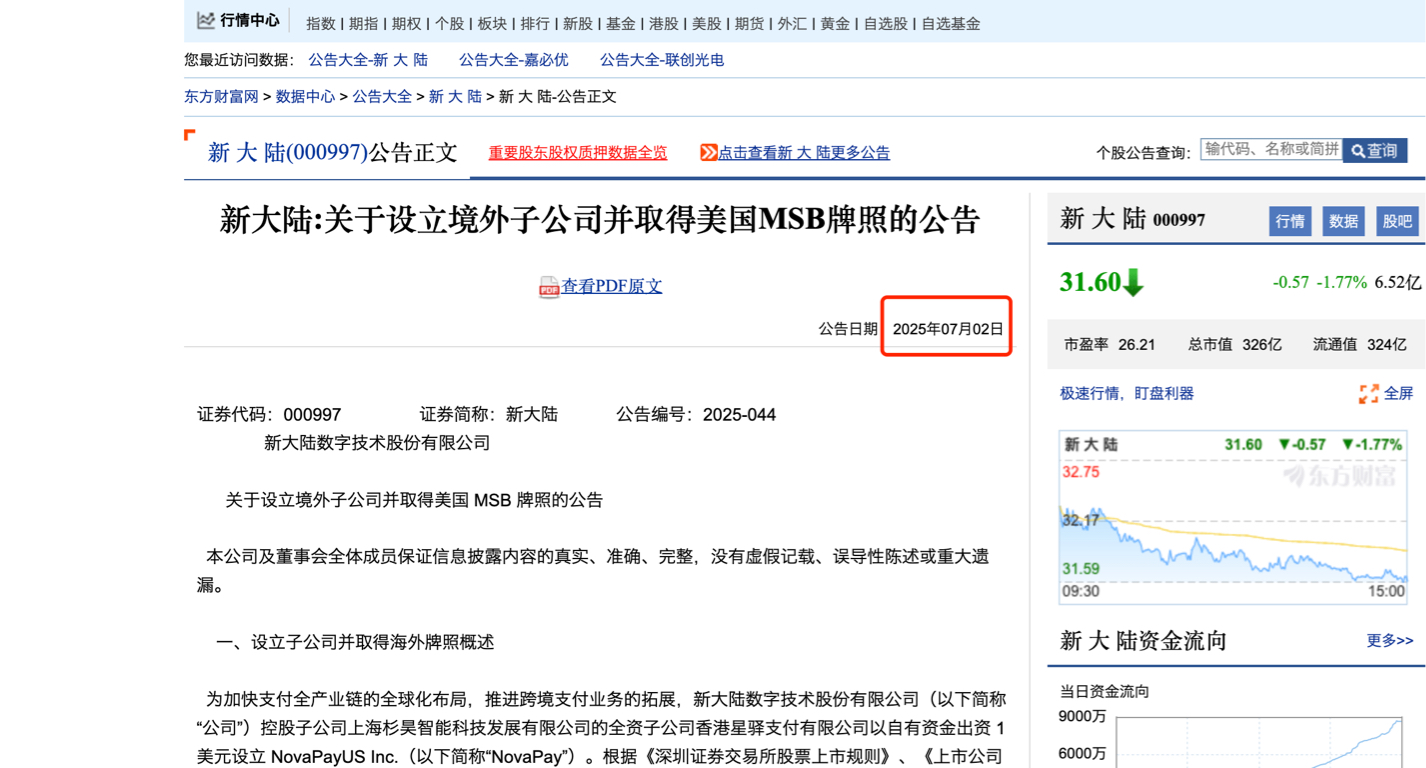Viewport: 1426px width, 768px height.
Task: Go to 港股 in top navigation
Action: tap(664, 23)
